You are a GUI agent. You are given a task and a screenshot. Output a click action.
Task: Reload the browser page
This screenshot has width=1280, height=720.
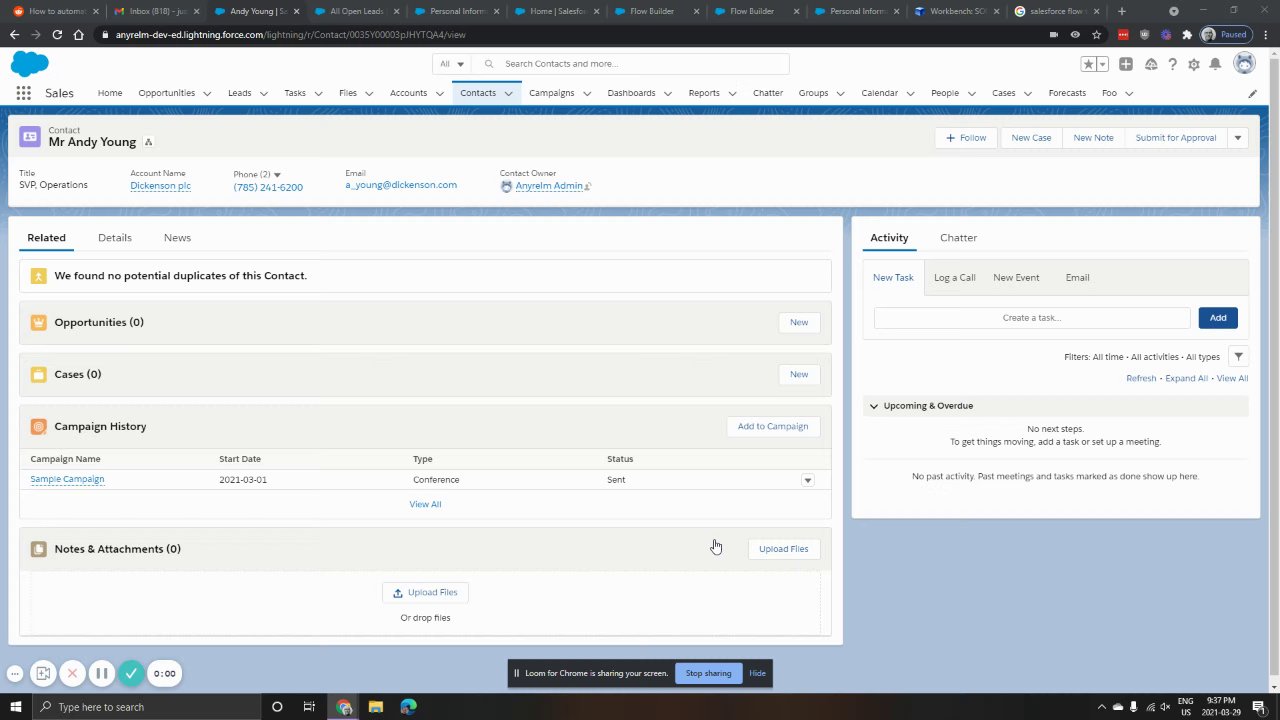[56, 34]
